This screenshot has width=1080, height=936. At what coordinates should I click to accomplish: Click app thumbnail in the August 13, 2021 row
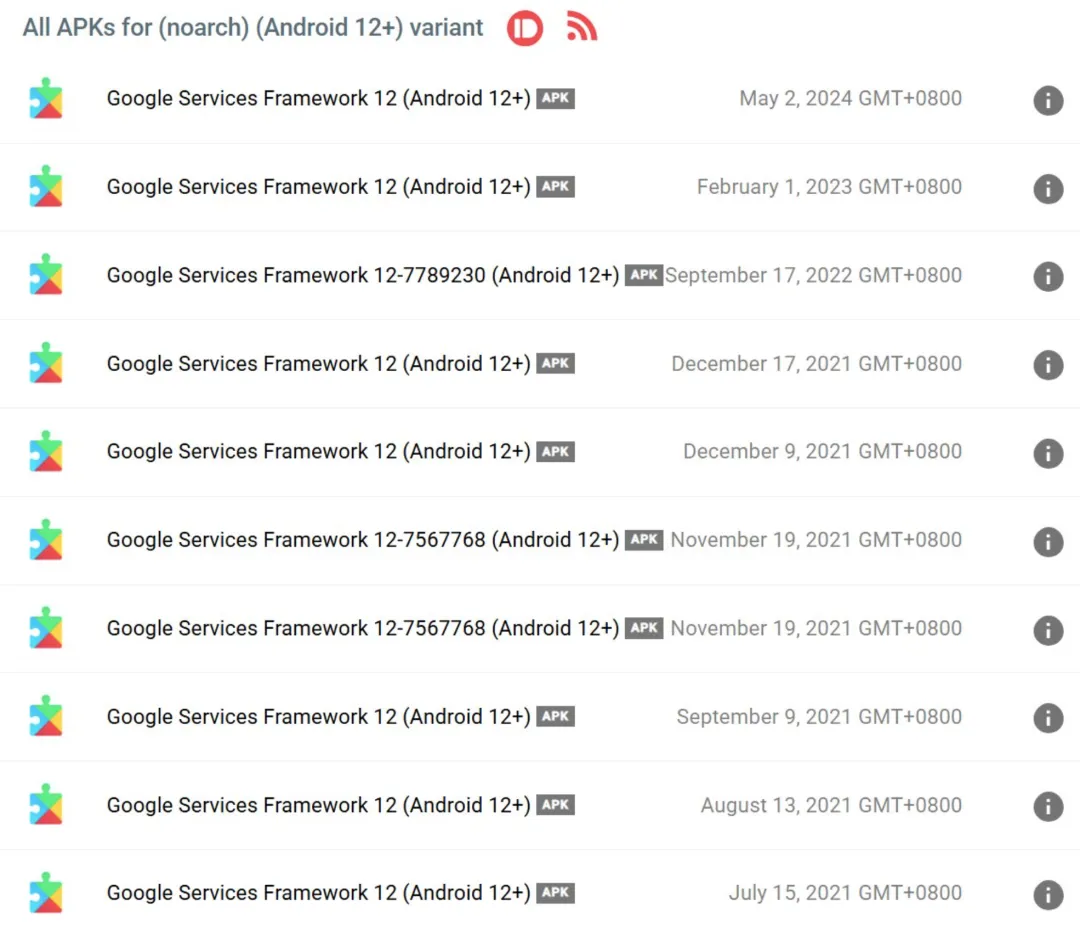(46, 806)
